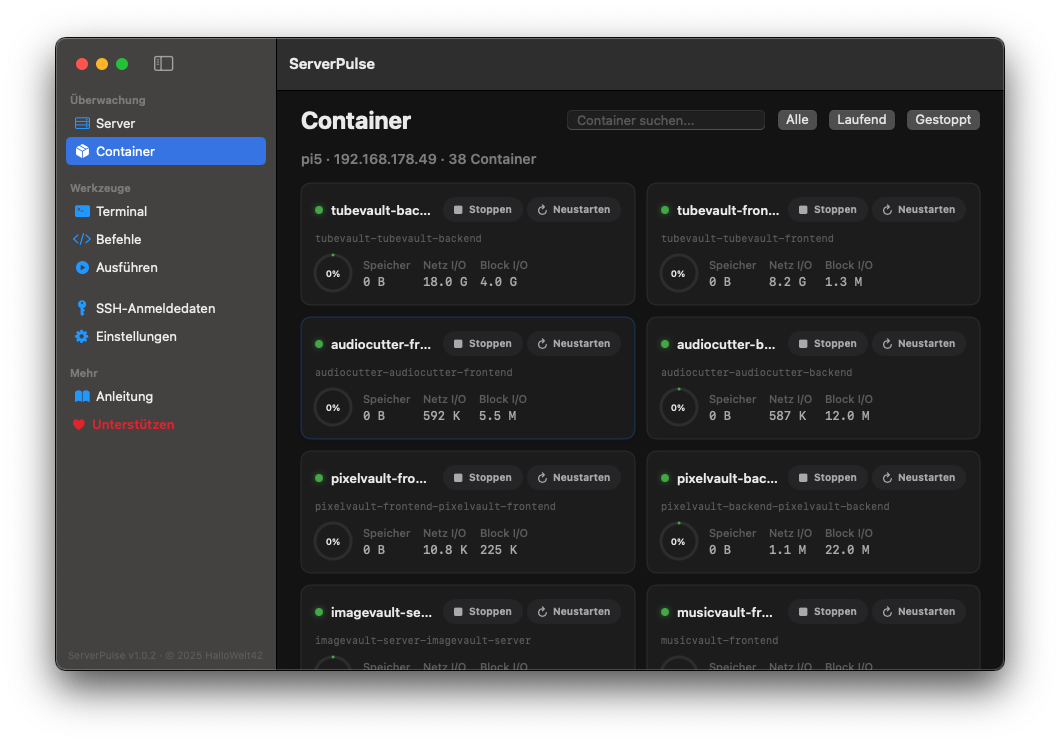
Task: Click the Anleitung book icon
Action: 82,397
